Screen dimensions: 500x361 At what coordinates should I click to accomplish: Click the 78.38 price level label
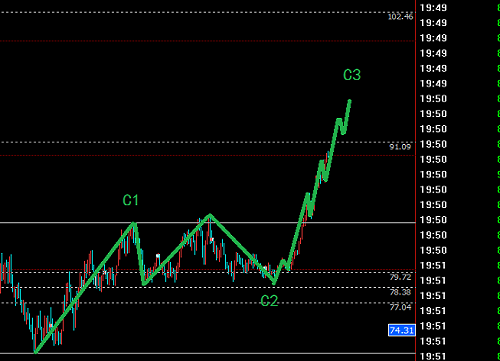coord(400,292)
